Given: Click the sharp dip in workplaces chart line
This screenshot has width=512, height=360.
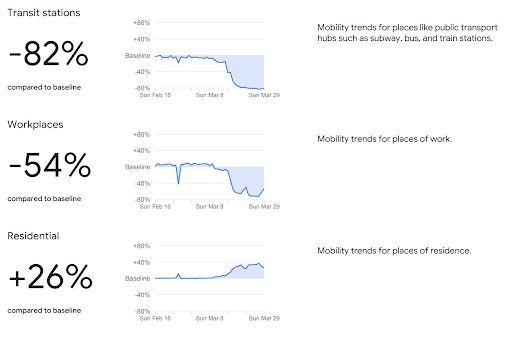Looking at the screenshot, I should (179, 180).
